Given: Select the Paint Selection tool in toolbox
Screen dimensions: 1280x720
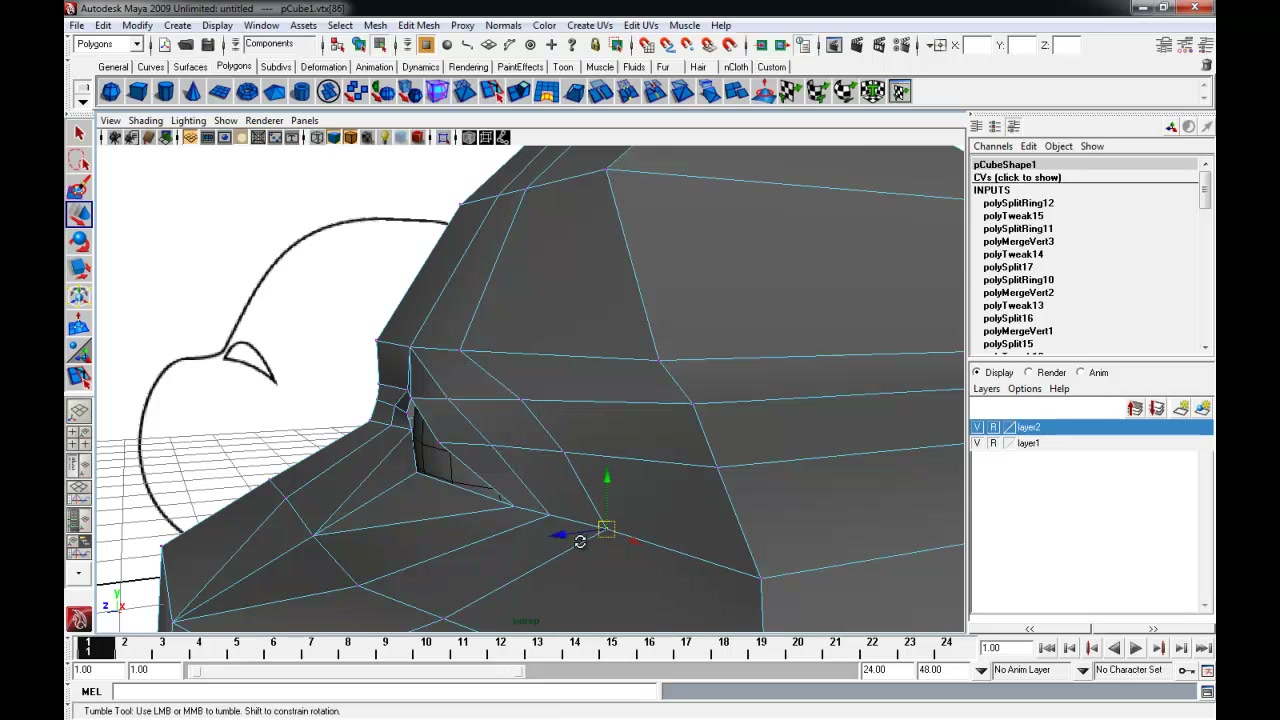Looking at the screenshot, I should [79, 187].
